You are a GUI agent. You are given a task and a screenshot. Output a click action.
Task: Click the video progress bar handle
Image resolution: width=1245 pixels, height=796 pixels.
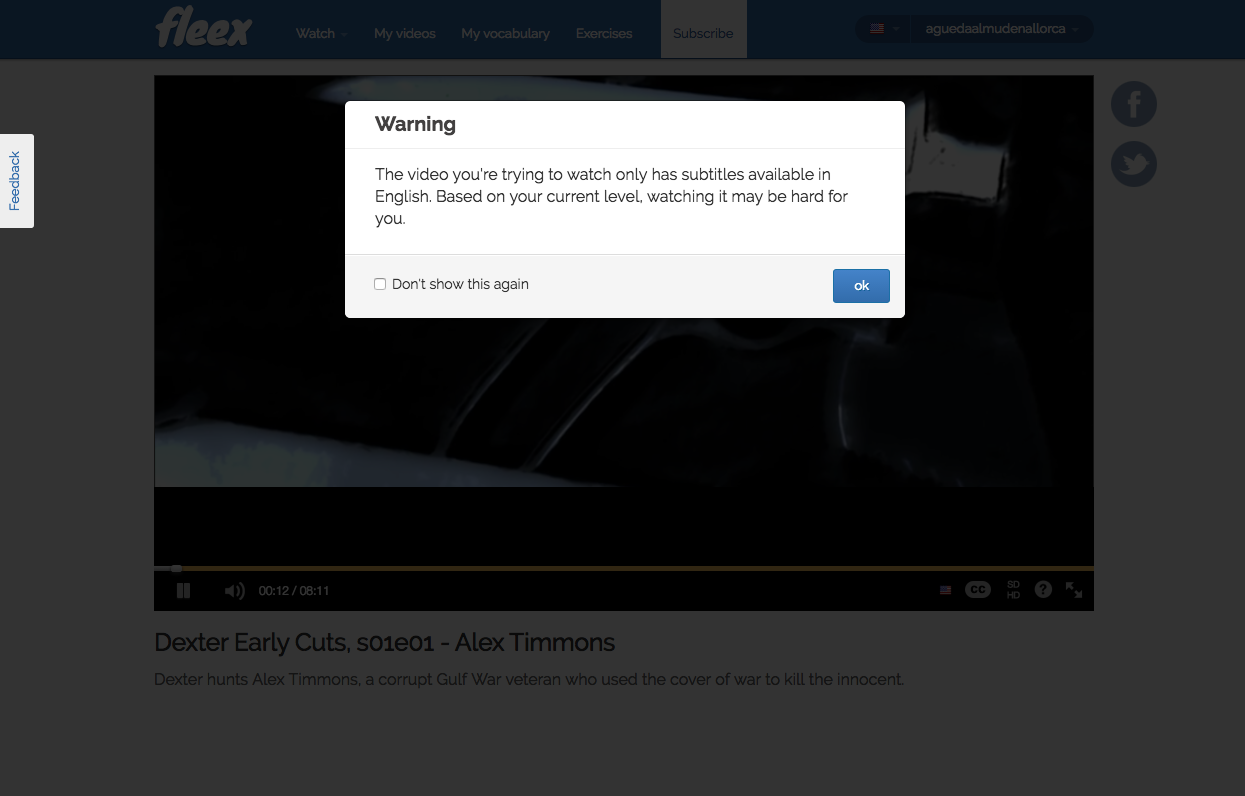[176, 568]
